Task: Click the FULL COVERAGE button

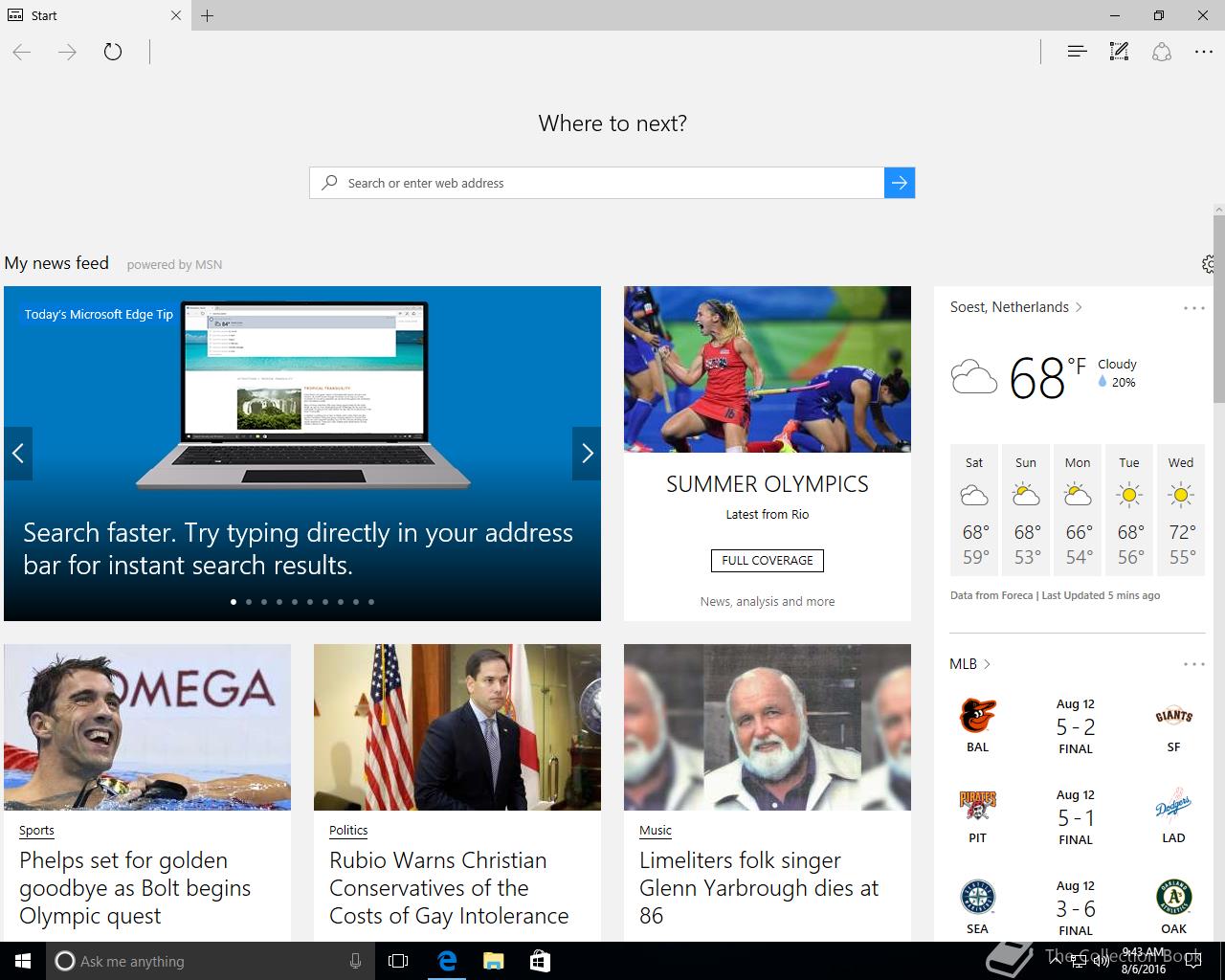Action: (x=768, y=561)
